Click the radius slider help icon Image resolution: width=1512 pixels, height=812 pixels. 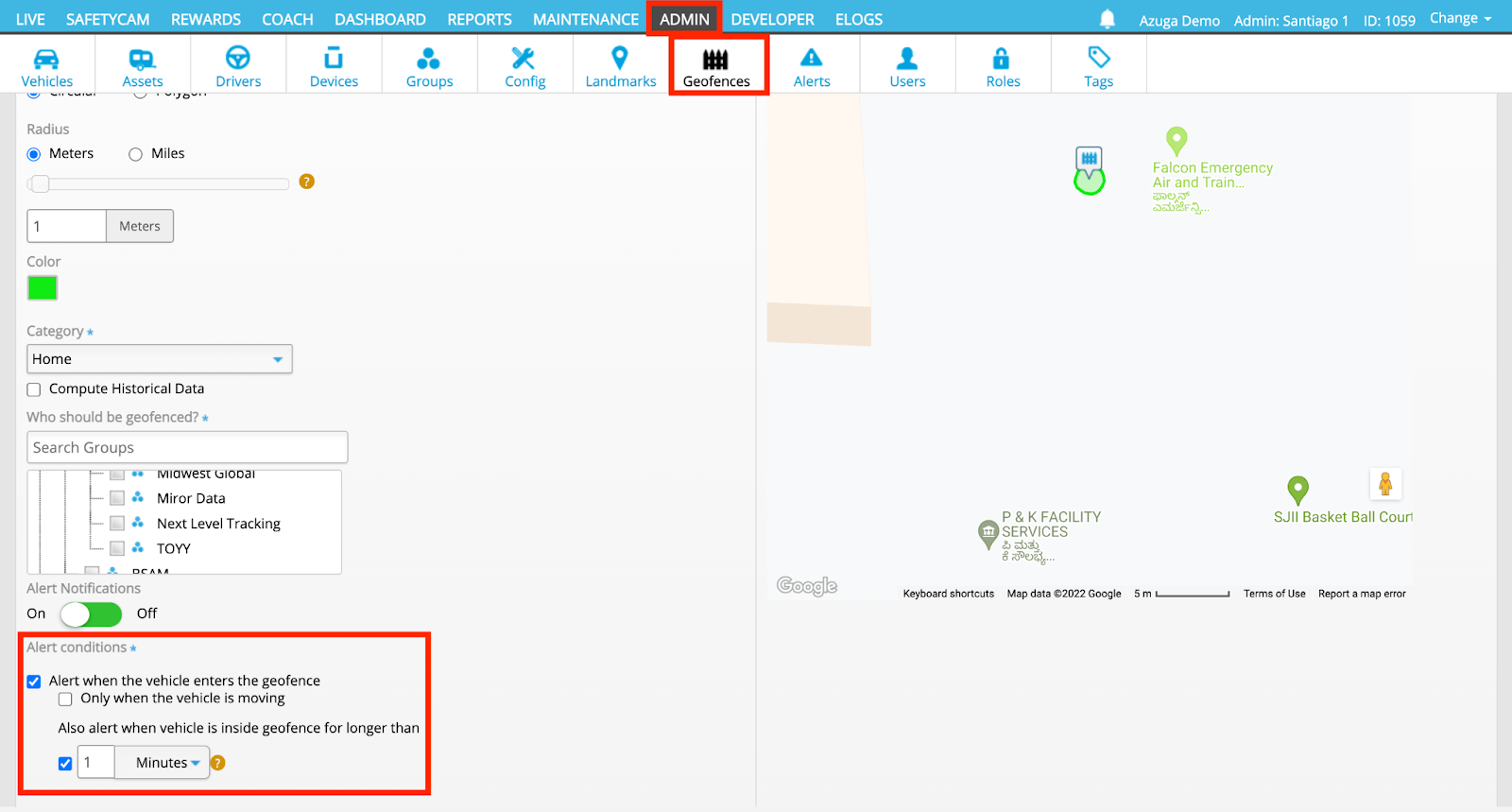[306, 181]
